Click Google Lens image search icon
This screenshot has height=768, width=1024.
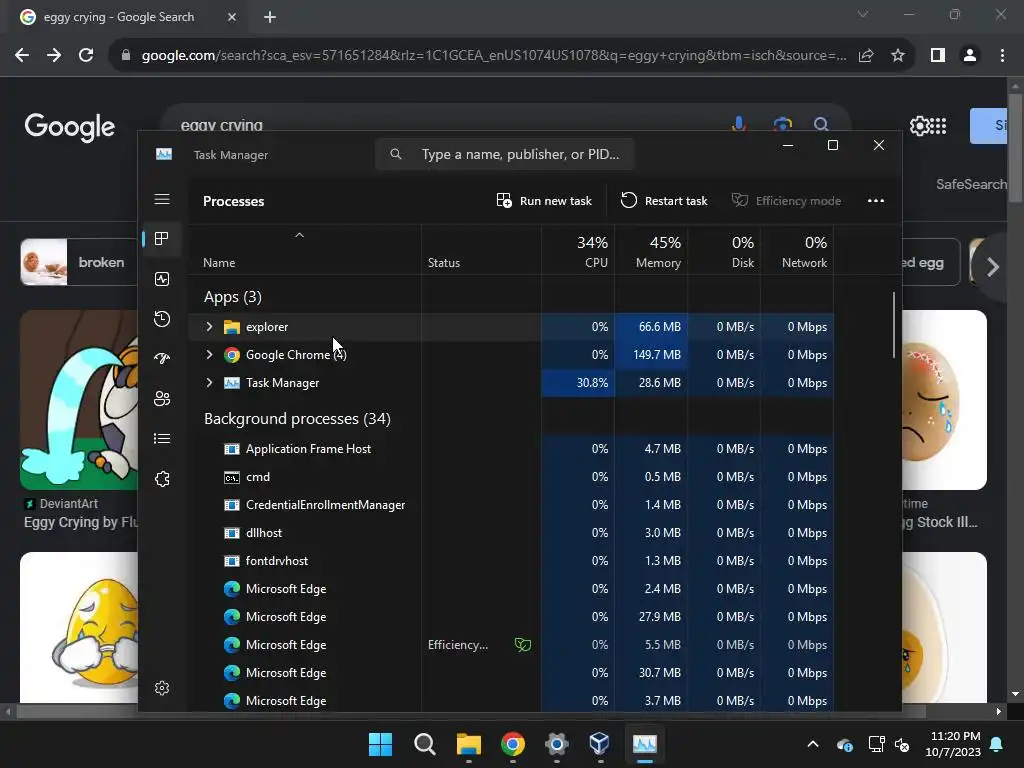click(782, 123)
